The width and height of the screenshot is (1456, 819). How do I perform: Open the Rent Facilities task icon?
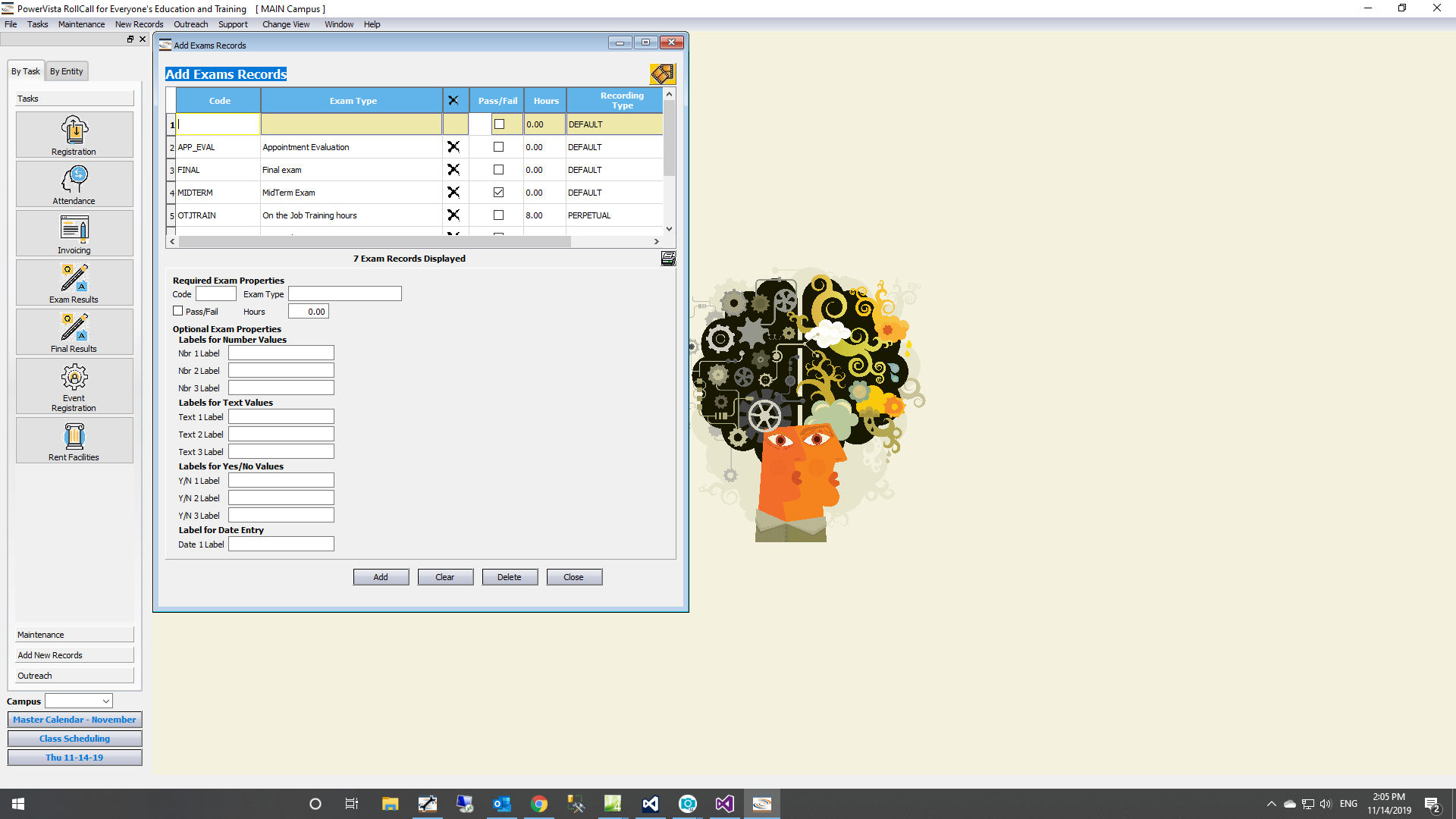click(x=74, y=441)
